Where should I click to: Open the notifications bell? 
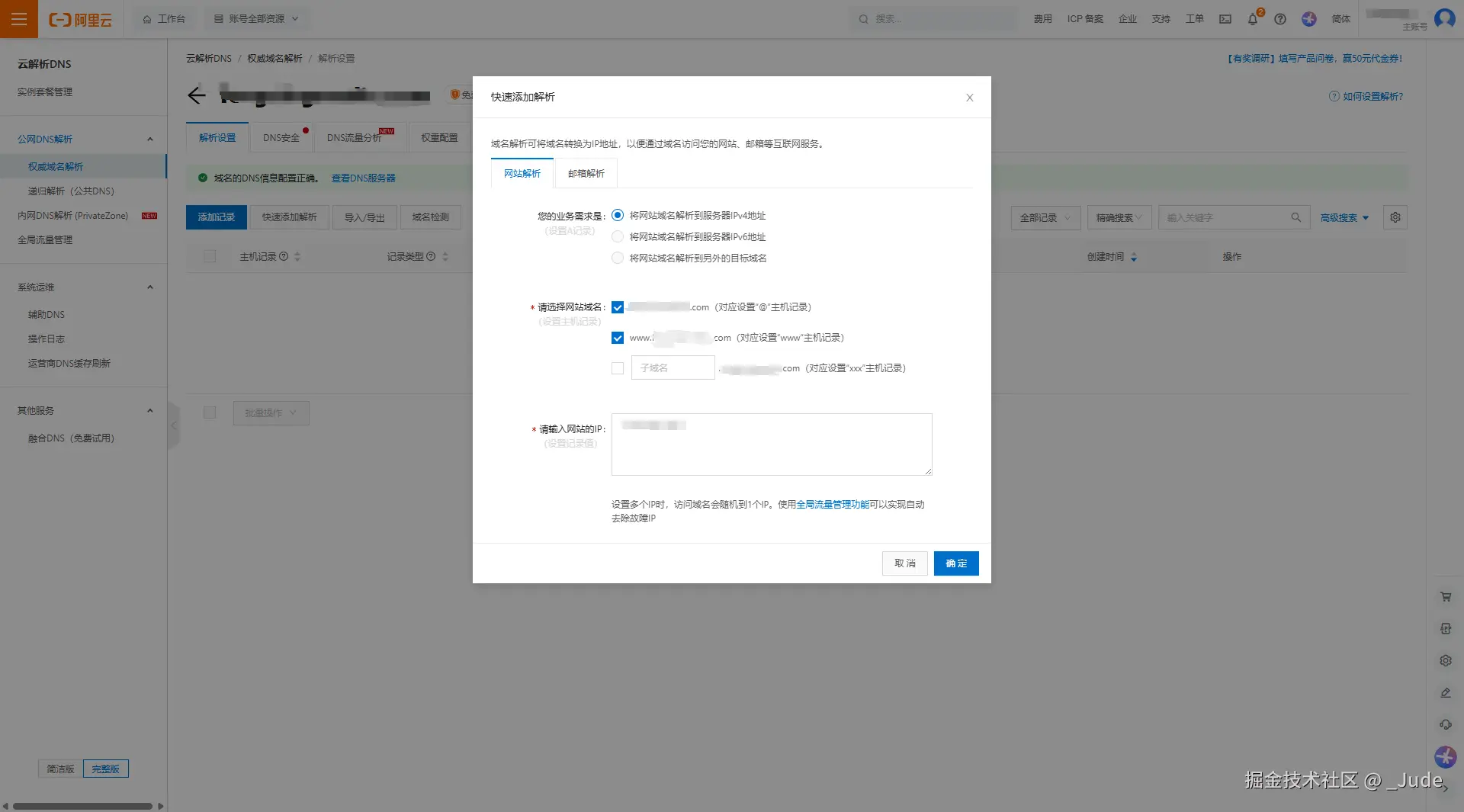[1253, 19]
